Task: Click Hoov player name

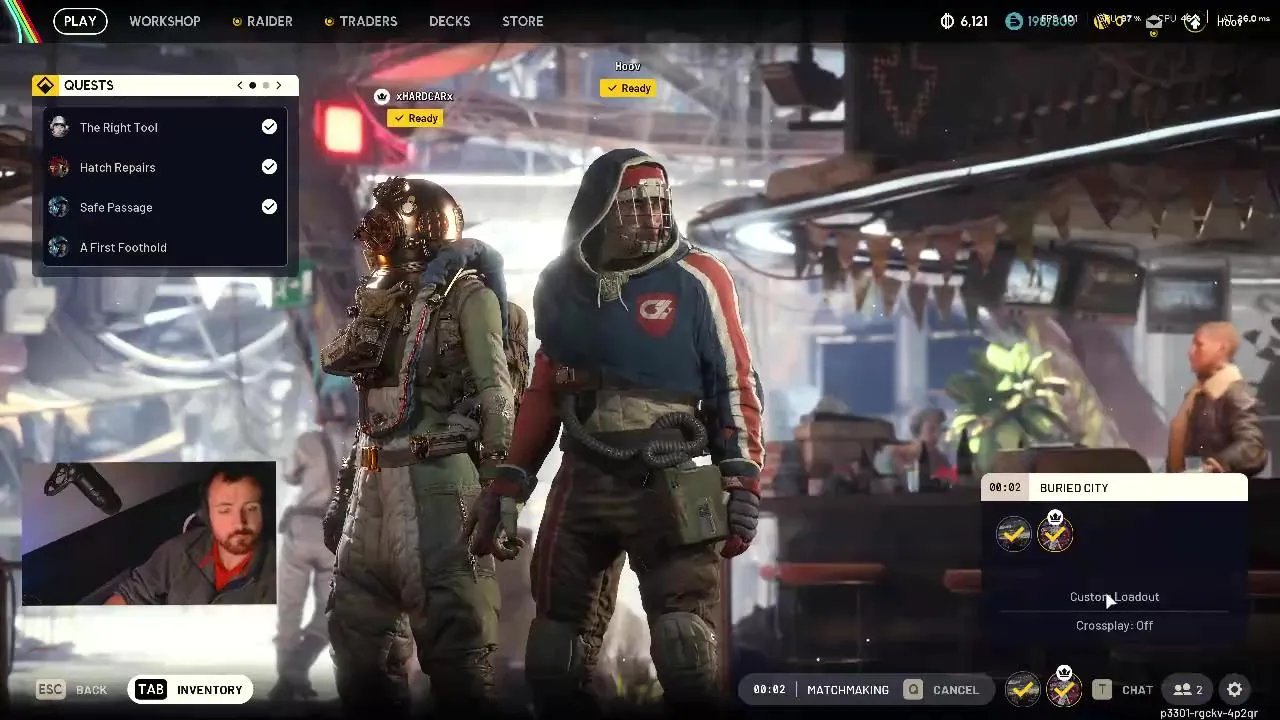Action: [628, 66]
